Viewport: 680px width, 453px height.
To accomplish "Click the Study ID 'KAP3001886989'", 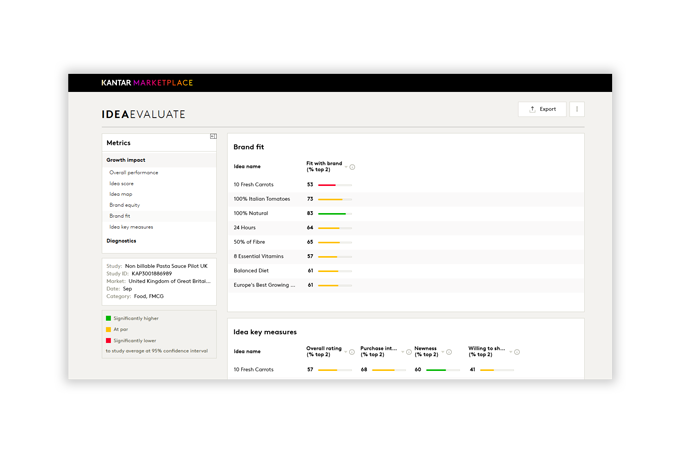I will (x=152, y=274).
